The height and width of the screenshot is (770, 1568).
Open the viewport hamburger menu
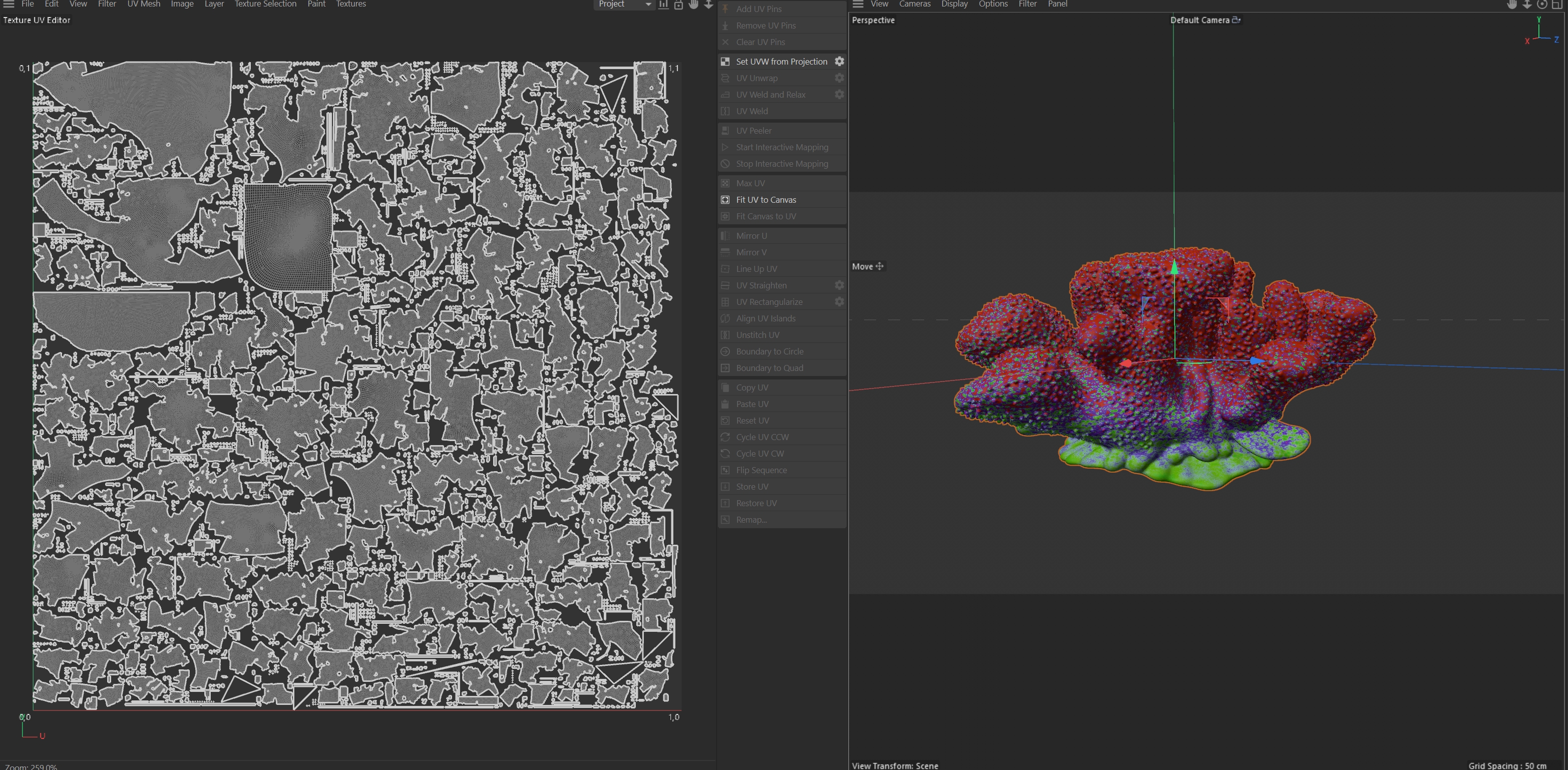(858, 5)
